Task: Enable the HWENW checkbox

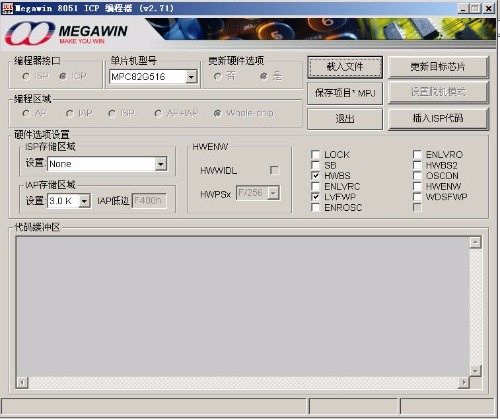Action: tap(417, 186)
